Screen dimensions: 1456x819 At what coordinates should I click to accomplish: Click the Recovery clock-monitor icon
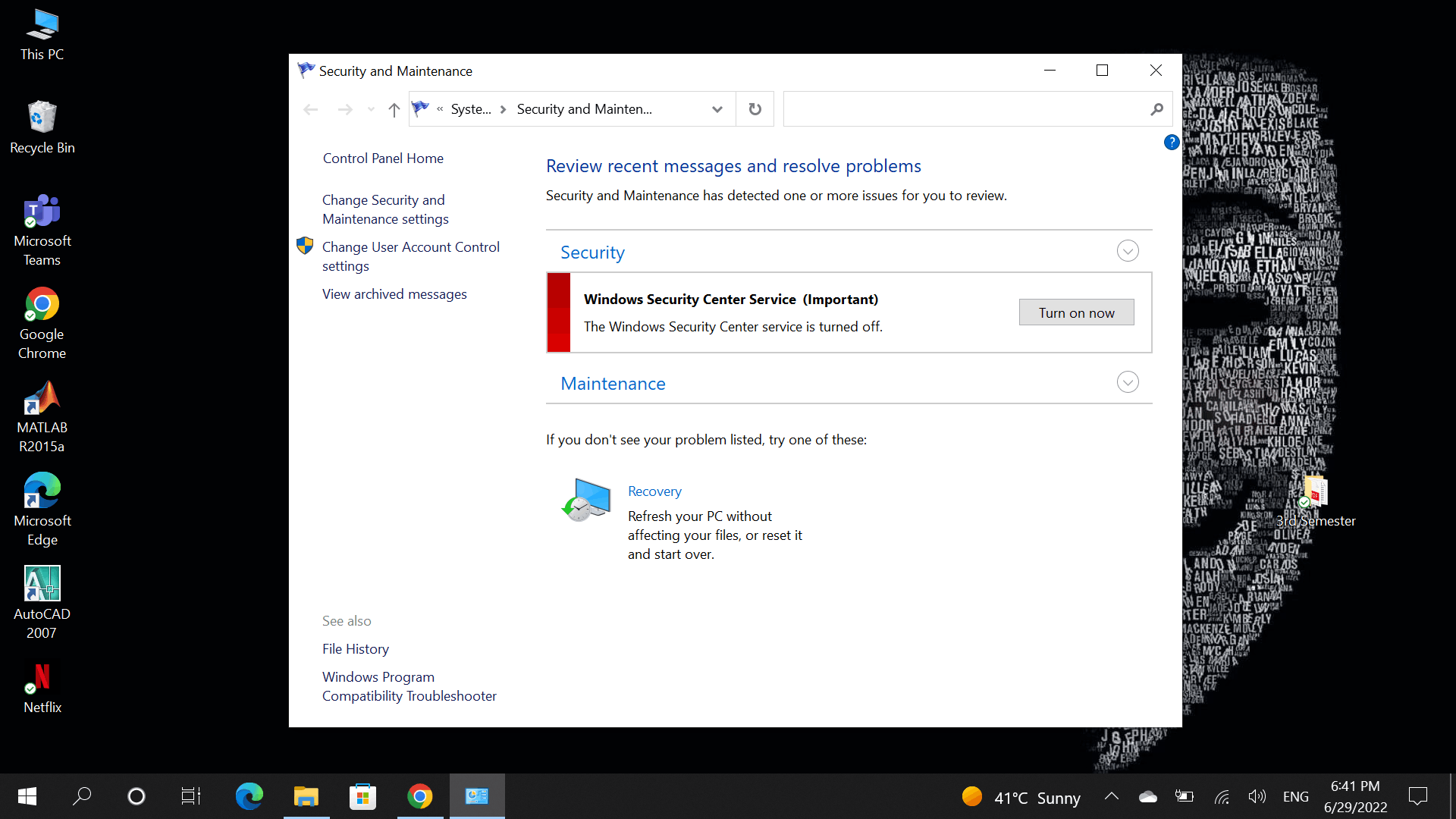[585, 500]
